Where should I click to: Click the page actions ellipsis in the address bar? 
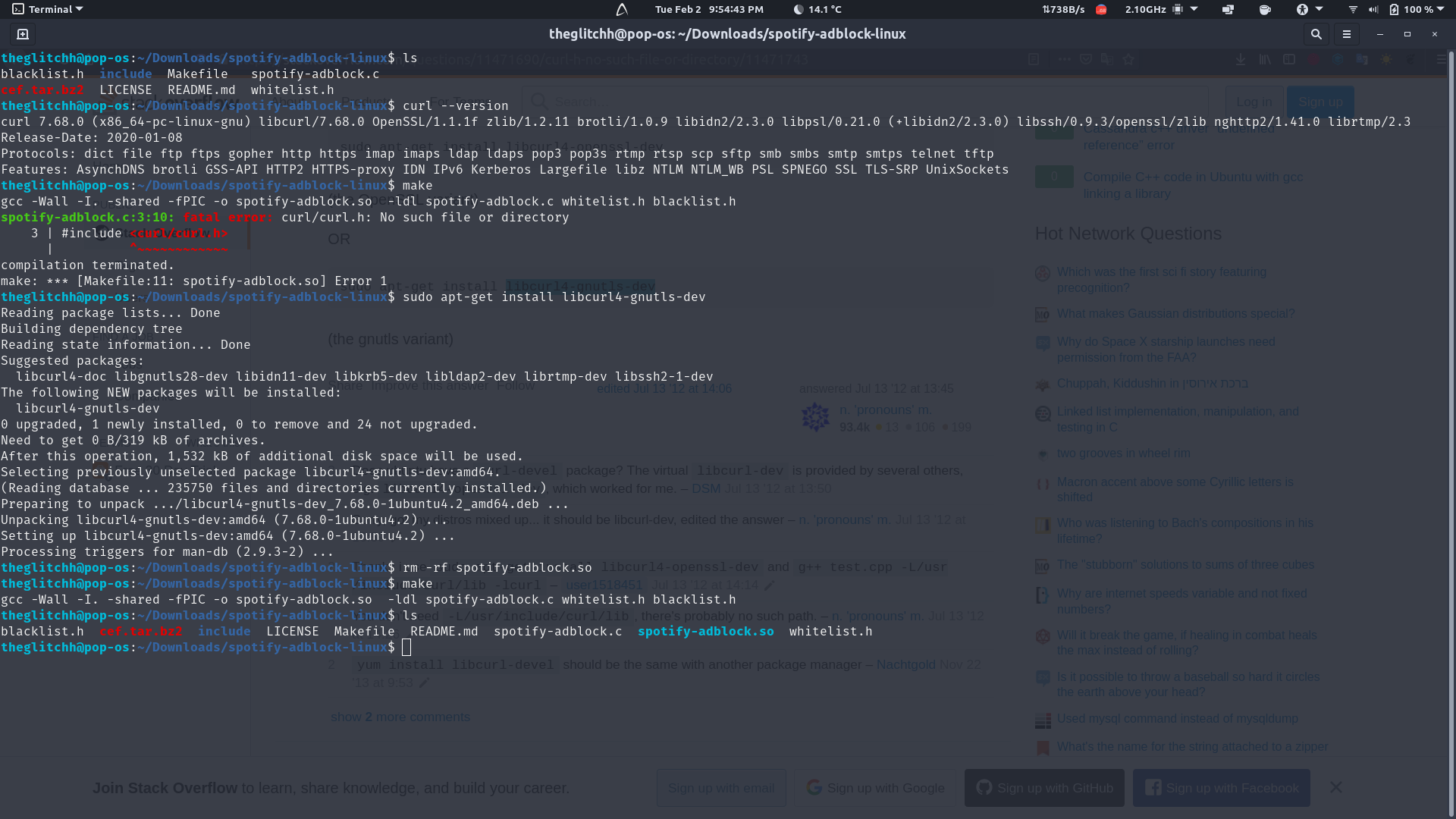tap(1065, 58)
